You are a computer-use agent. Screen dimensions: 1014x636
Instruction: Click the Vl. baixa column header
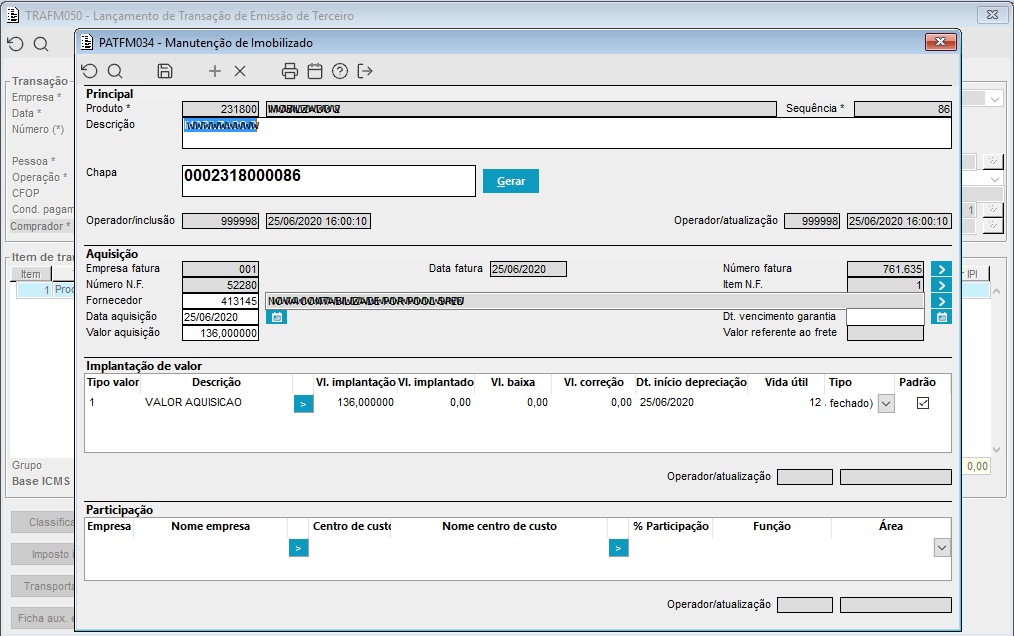(x=513, y=382)
